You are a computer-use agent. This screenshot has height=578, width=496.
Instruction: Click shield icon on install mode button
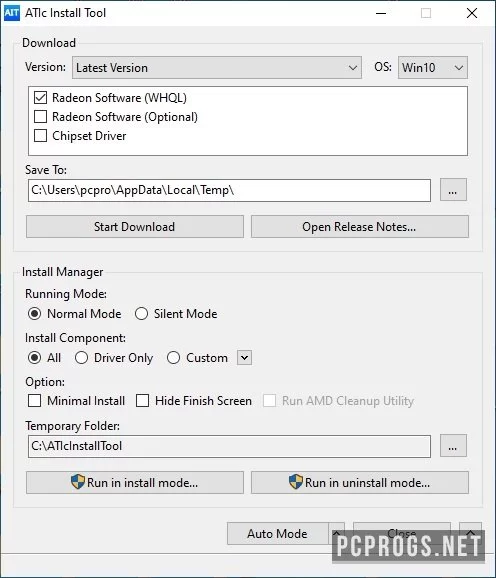coord(78,482)
